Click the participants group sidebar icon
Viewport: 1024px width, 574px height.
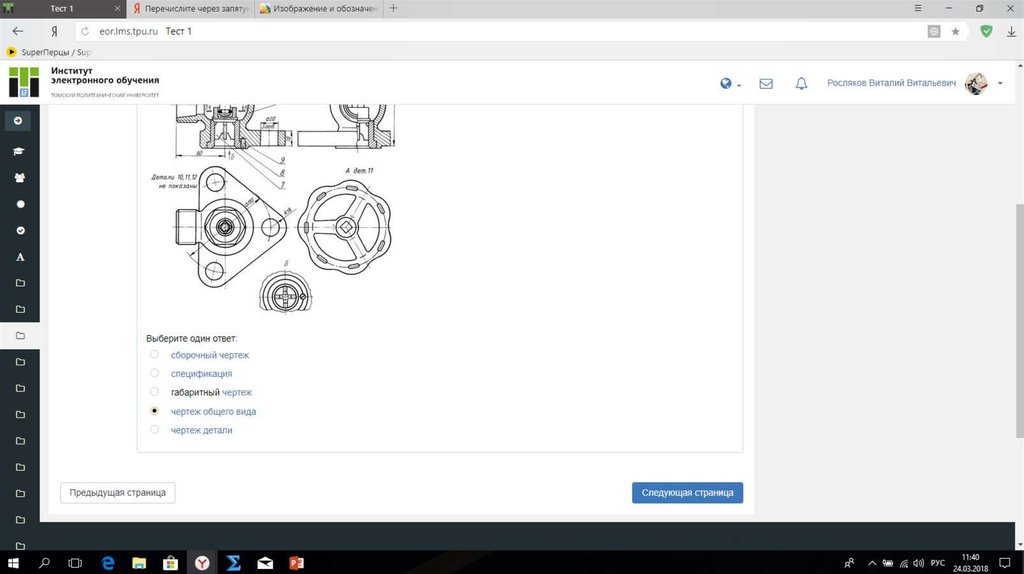19,177
